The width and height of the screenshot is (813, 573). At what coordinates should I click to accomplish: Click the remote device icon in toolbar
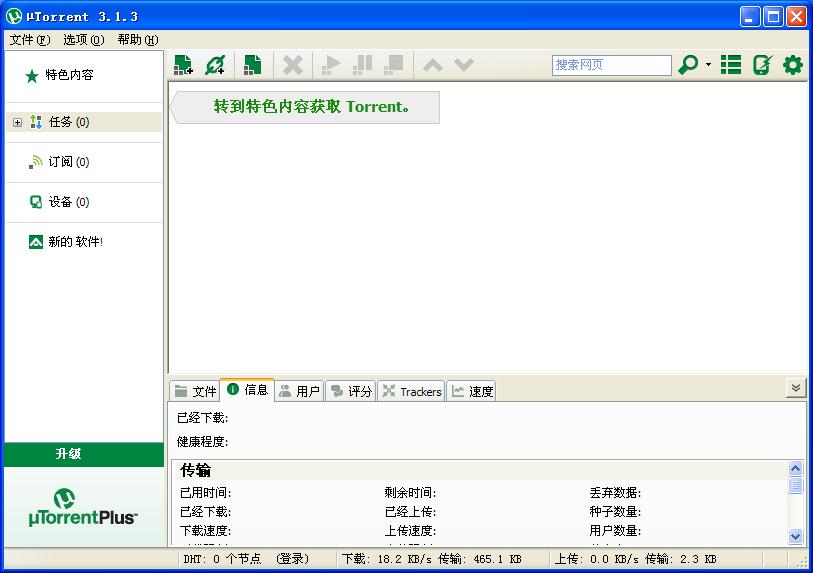762,65
